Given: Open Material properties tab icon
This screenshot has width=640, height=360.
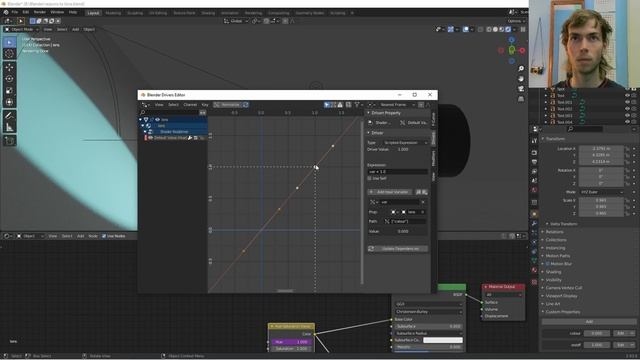Looking at the screenshot, I should coord(534,270).
